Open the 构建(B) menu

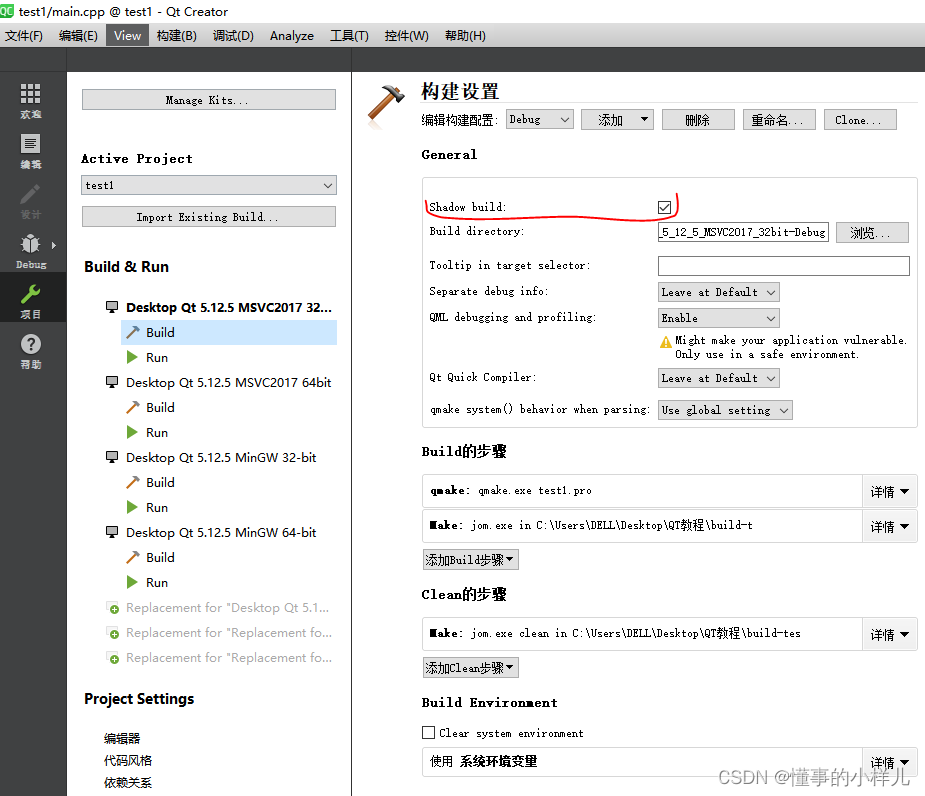(176, 35)
